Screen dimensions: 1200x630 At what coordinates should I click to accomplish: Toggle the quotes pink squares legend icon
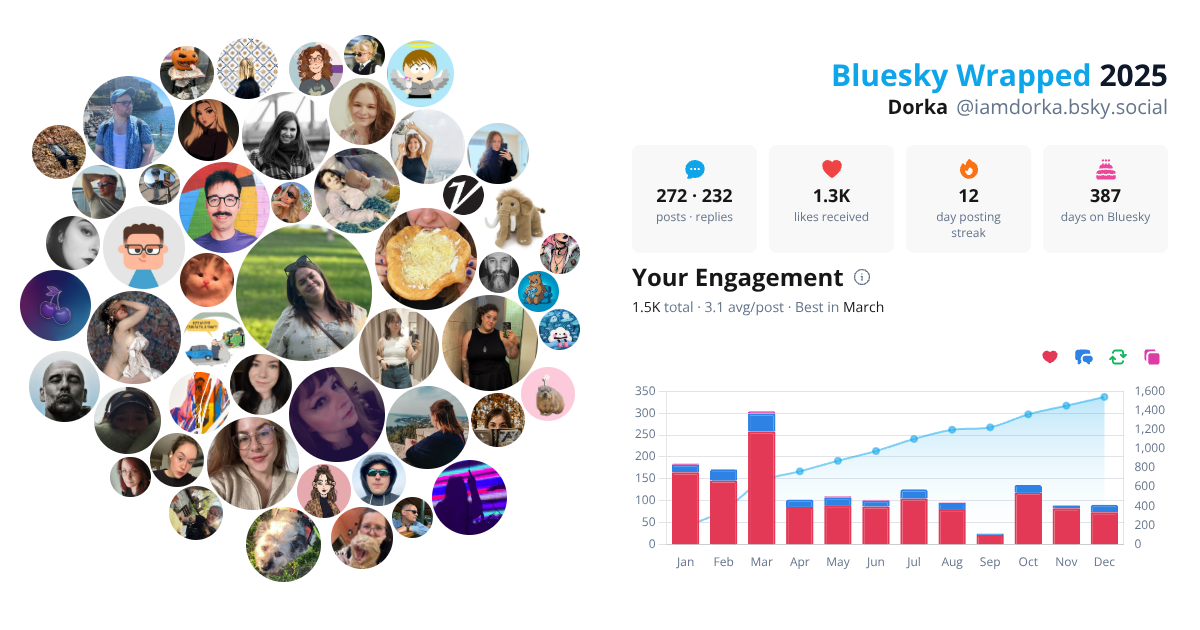click(x=1152, y=357)
